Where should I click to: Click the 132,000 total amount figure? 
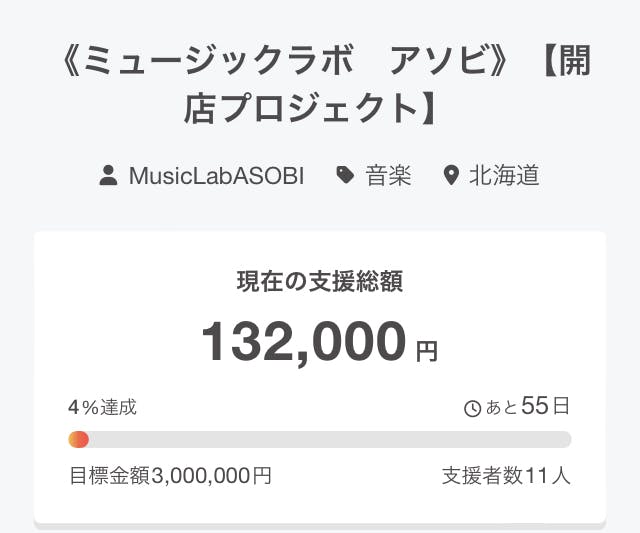[x=304, y=342]
